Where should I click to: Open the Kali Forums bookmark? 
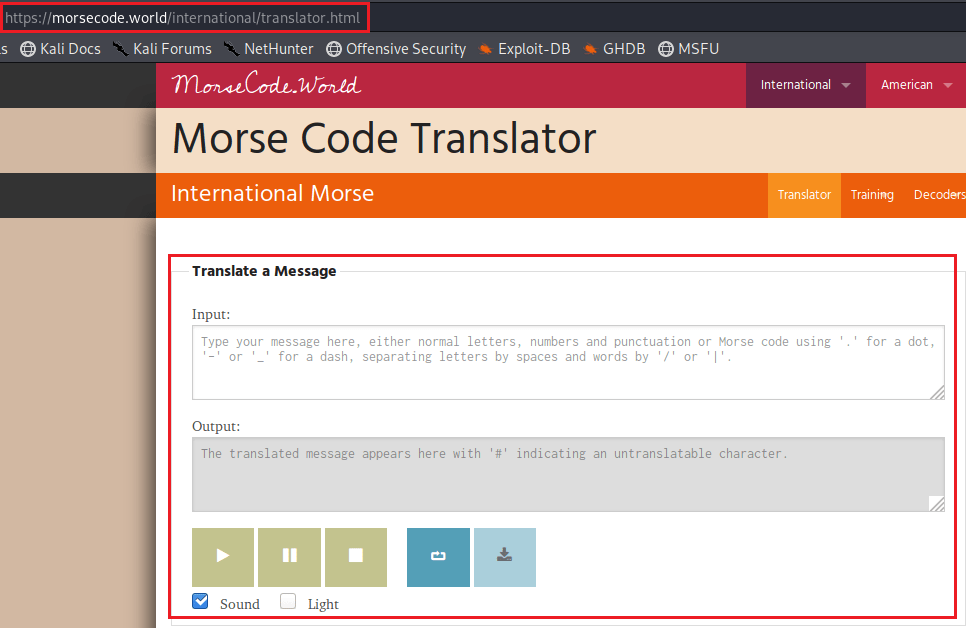[162, 48]
